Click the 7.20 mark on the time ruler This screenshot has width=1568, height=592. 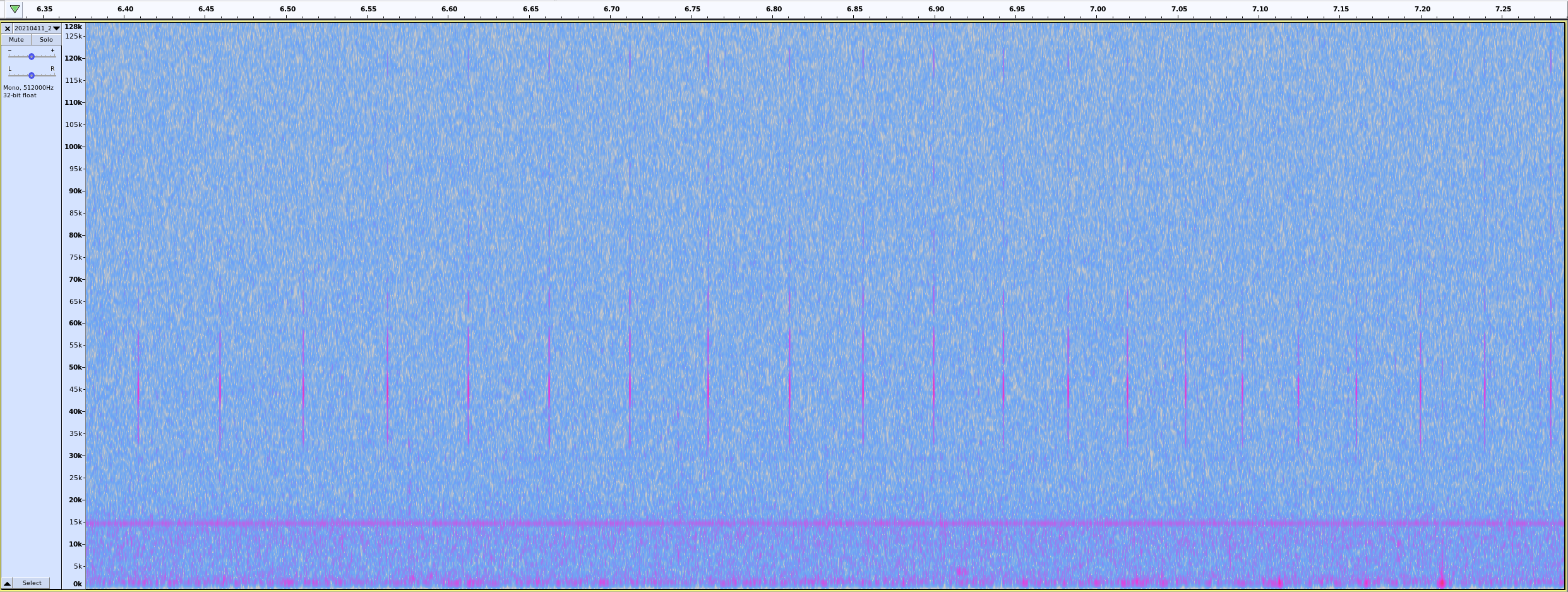(x=1422, y=9)
